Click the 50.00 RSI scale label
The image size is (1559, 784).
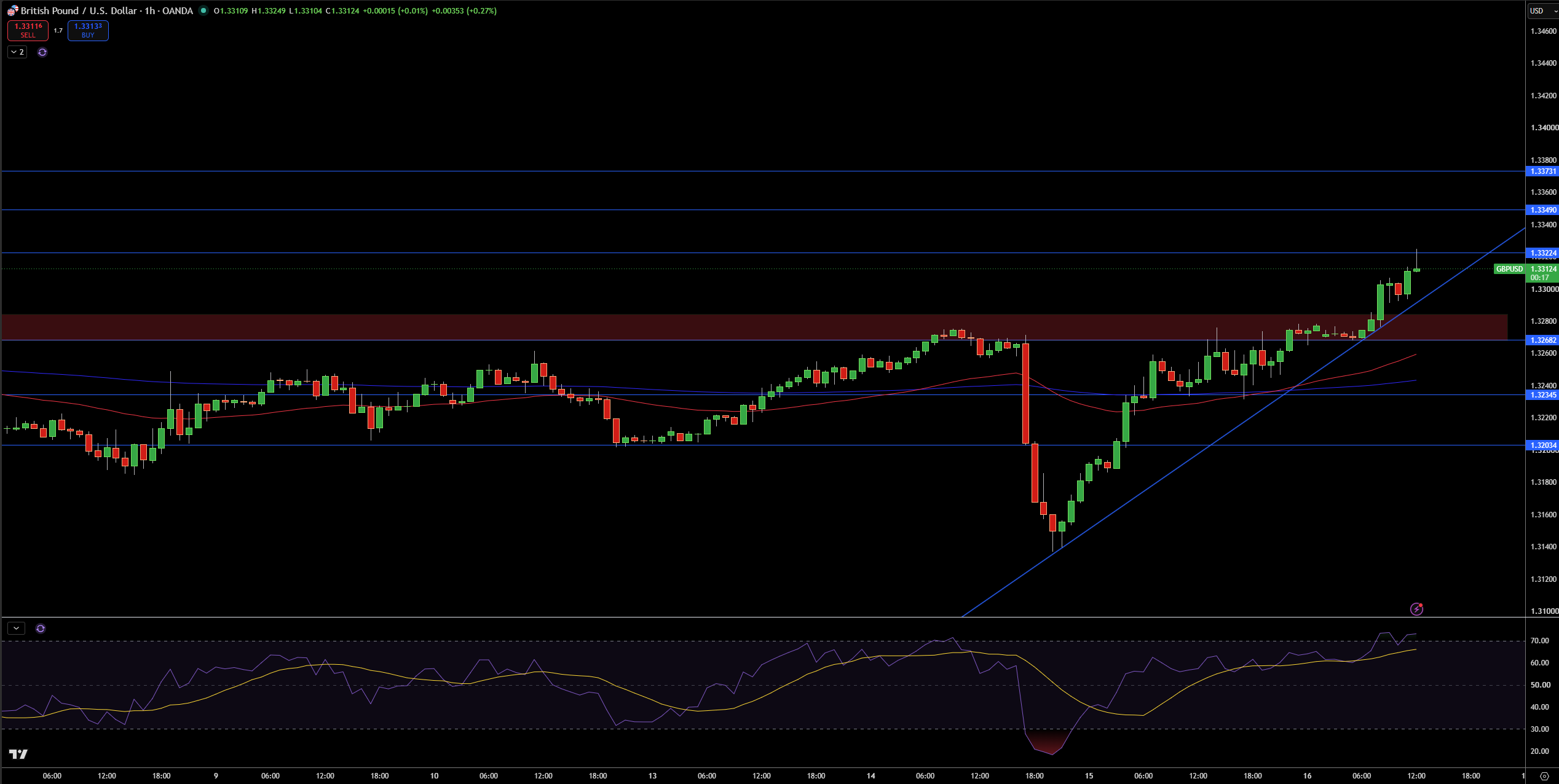1539,685
